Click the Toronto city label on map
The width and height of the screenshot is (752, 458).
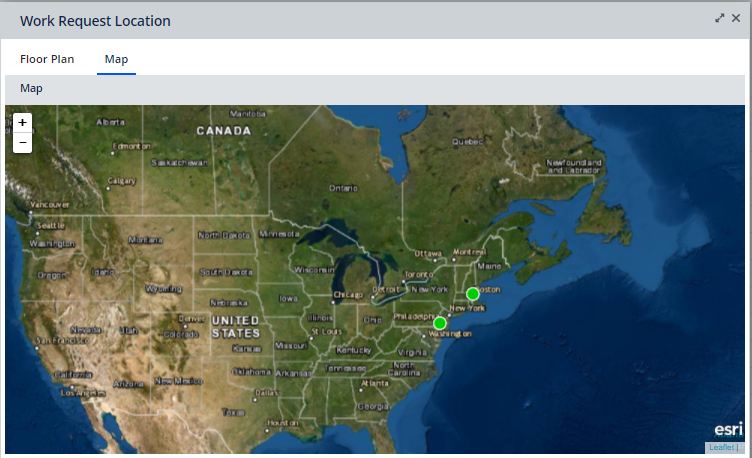click(x=419, y=274)
